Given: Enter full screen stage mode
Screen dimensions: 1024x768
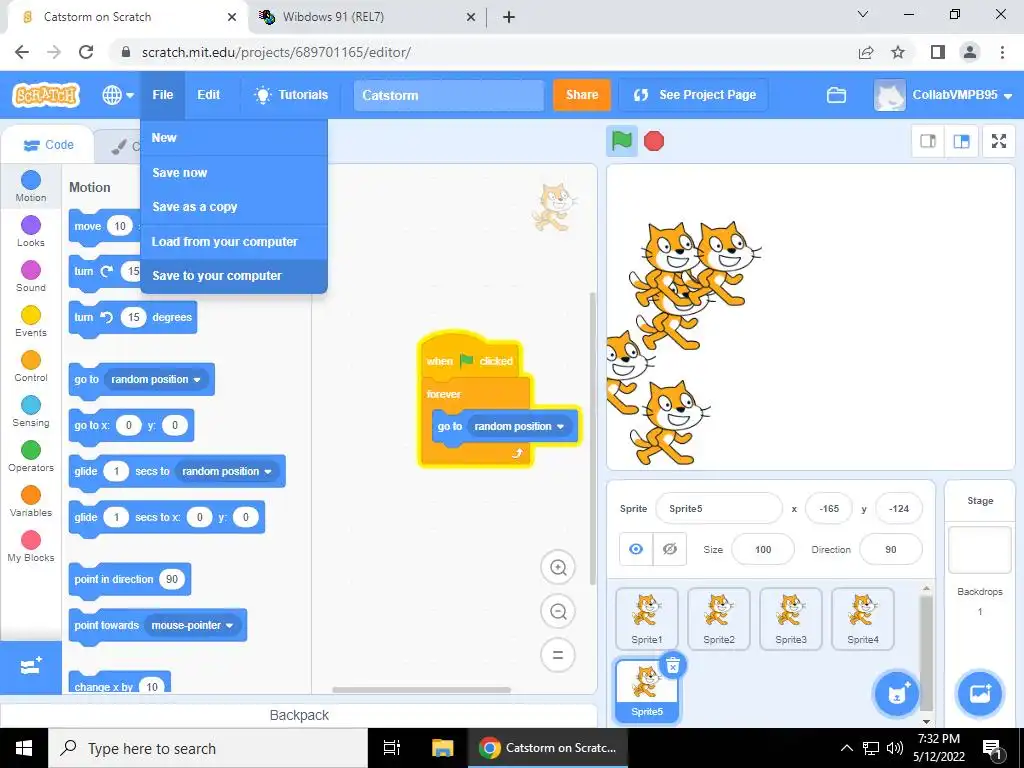Looking at the screenshot, I should click(x=999, y=141).
